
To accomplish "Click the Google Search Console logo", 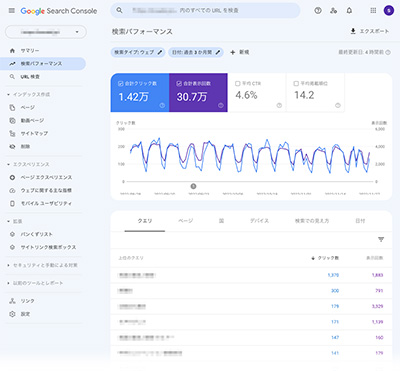I will [x=59, y=11].
